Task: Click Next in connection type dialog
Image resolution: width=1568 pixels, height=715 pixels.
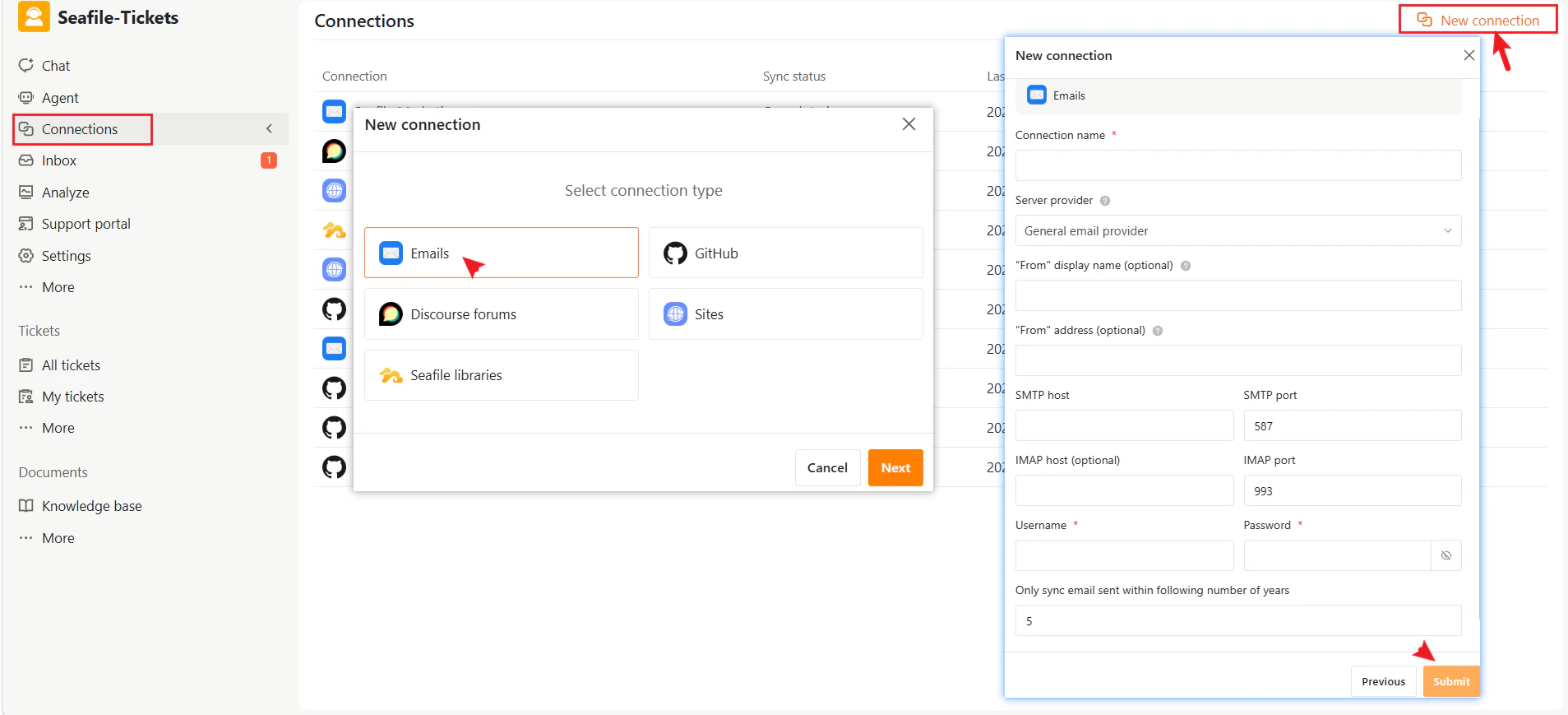Action: pyautogui.click(x=895, y=467)
